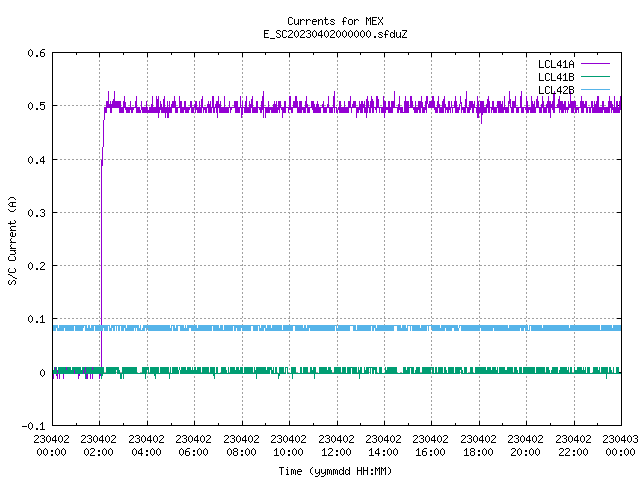This screenshot has width=640, height=480.
Task: Click the y-axis tick value 0.6
Action: [36, 53]
